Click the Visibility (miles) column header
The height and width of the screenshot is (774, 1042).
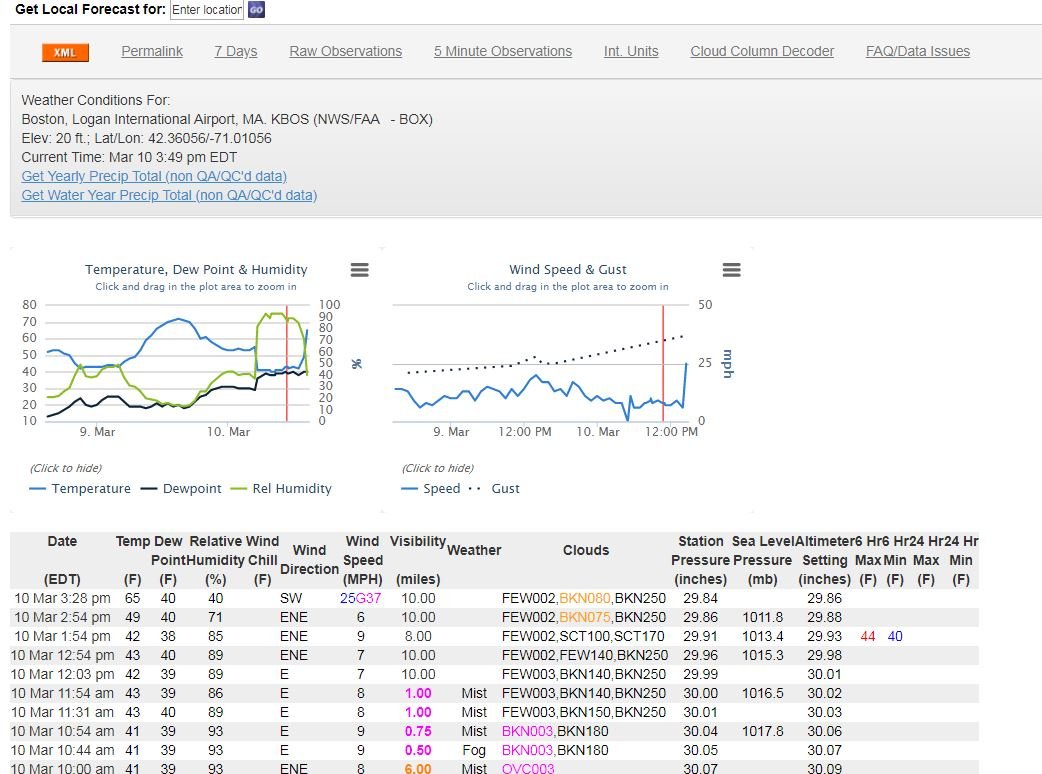click(x=418, y=560)
